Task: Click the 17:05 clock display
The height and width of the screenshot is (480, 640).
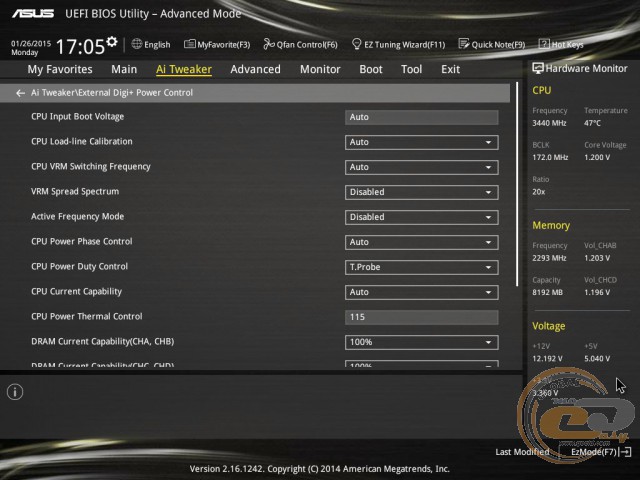Action: [80, 46]
